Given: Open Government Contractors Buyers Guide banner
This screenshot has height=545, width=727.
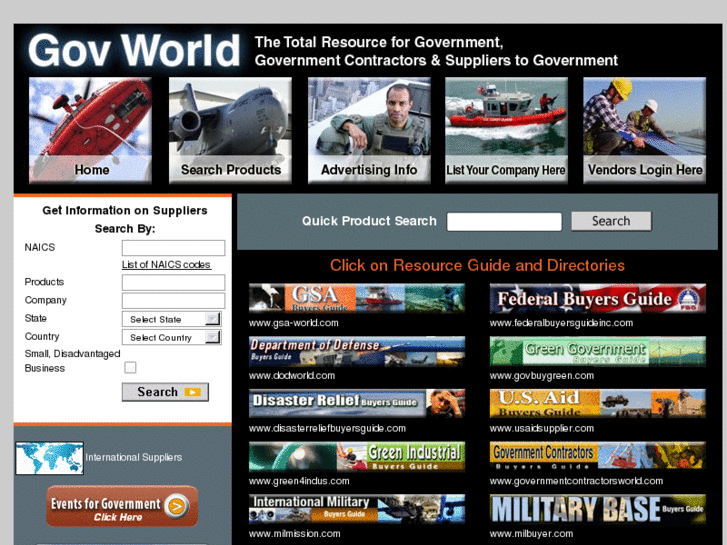Looking at the screenshot, I should 598,456.
